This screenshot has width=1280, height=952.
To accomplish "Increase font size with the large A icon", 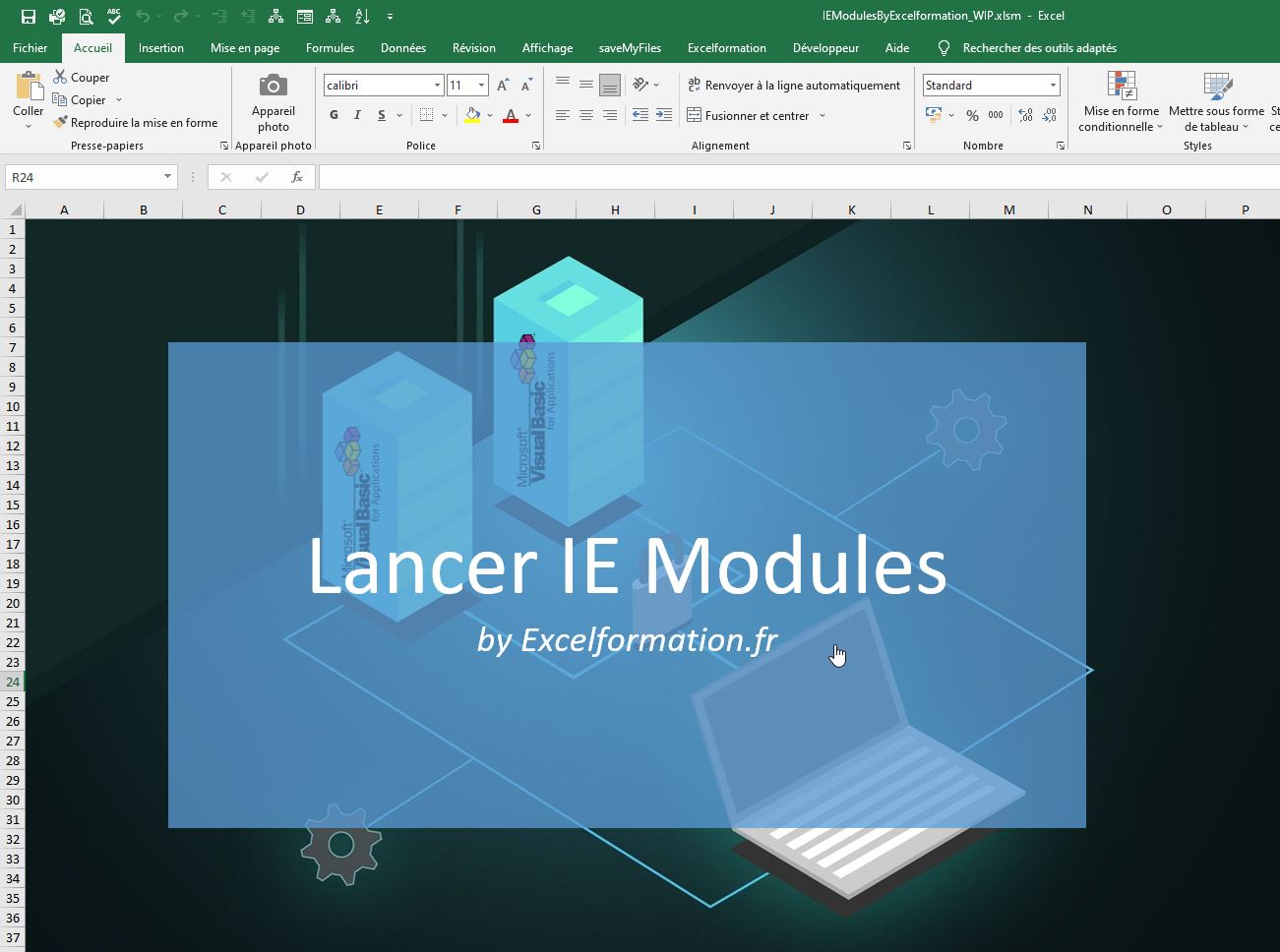I will click(x=503, y=86).
